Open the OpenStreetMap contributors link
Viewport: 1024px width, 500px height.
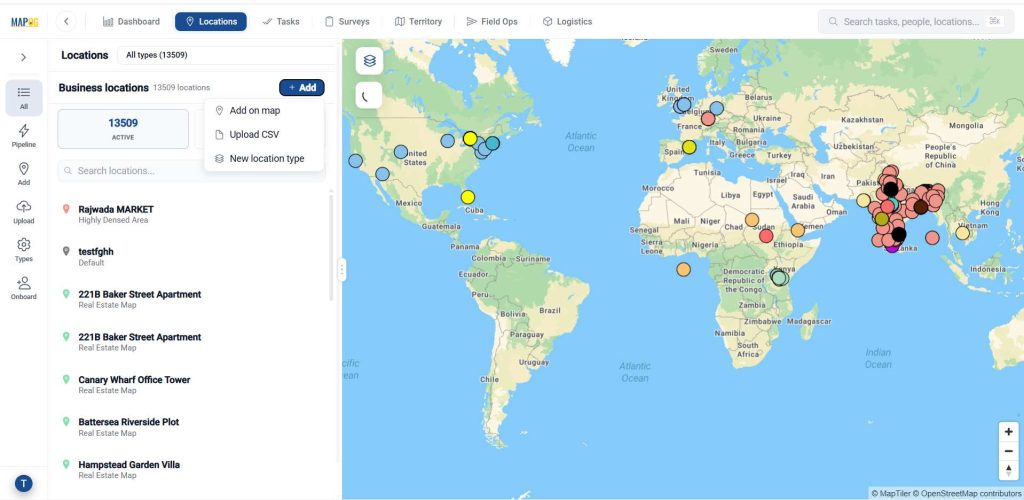coord(967,493)
